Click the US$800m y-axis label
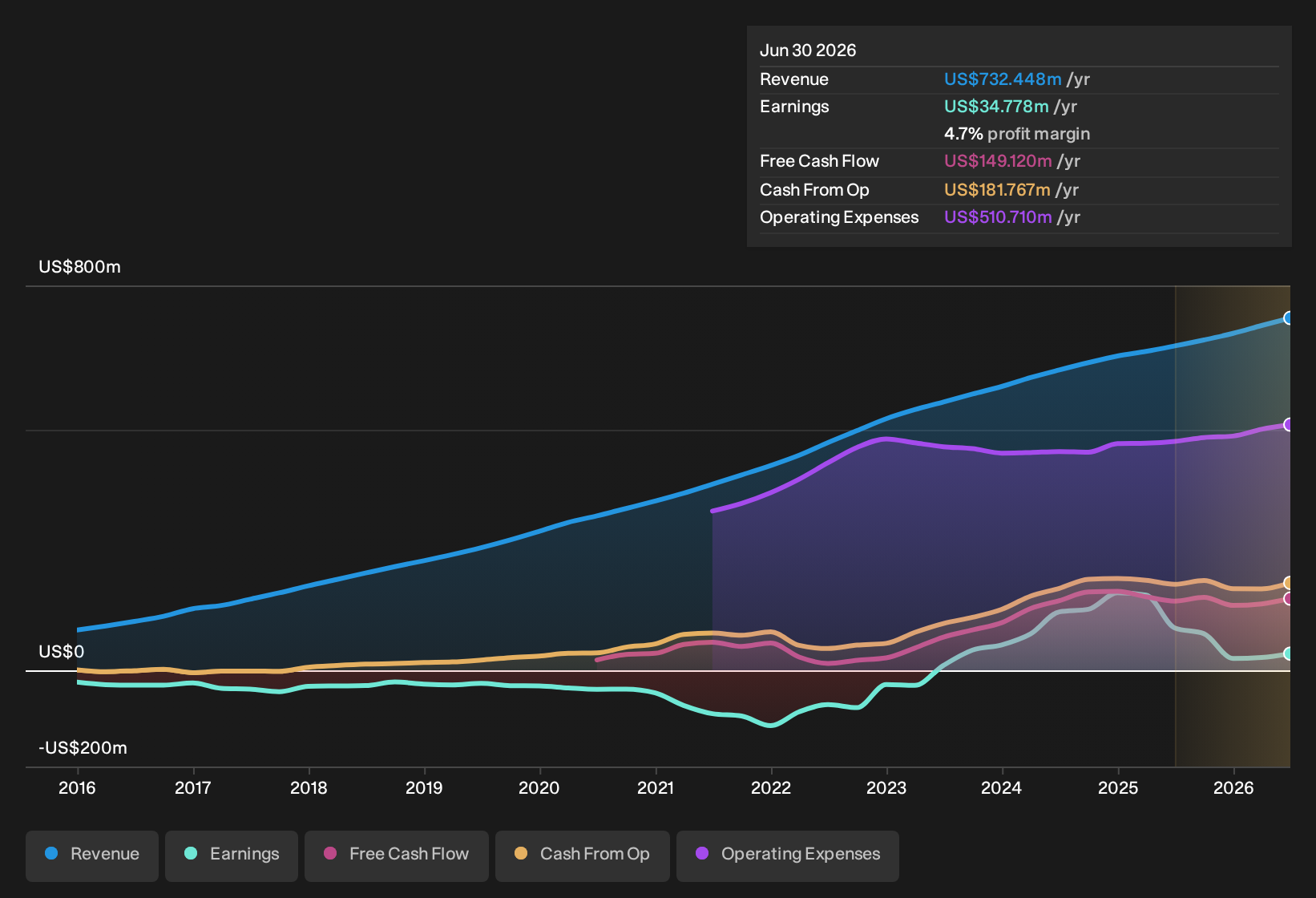Image resolution: width=1316 pixels, height=898 pixels. click(x=79, y=267)
